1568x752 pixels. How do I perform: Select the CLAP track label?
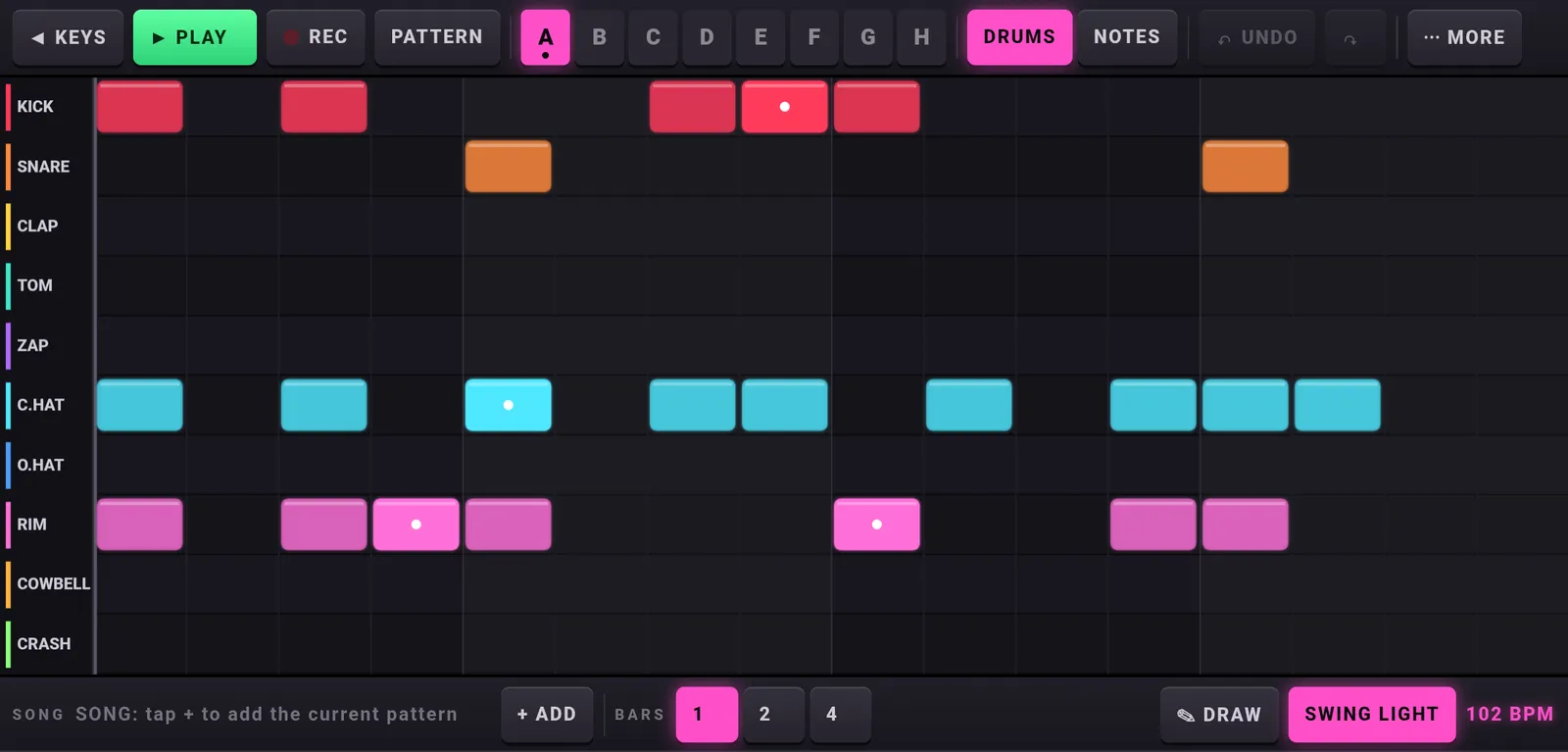(37, 226)
